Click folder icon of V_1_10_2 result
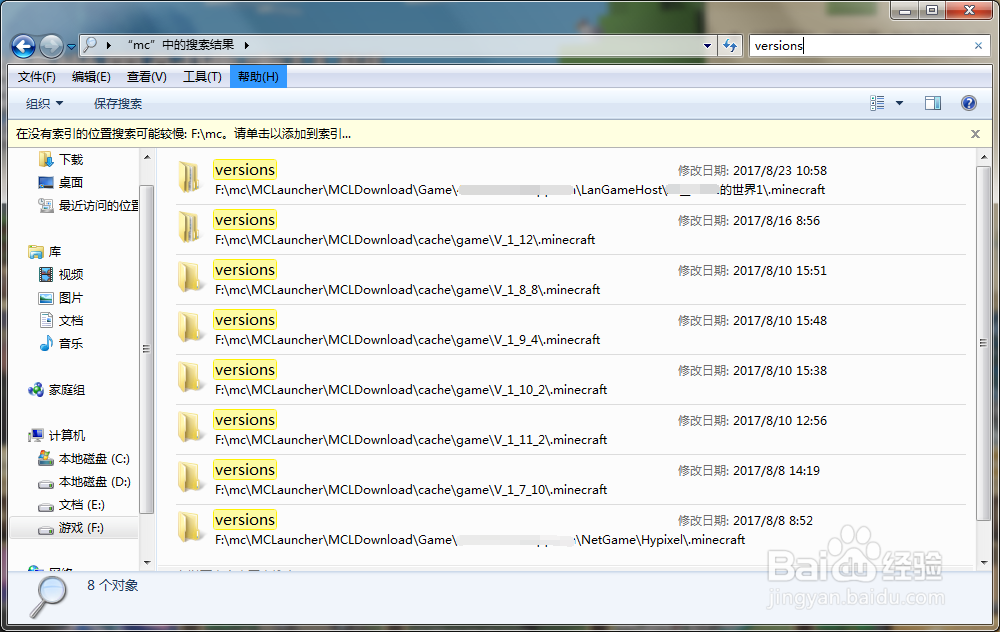Viewport: 1000px width, 632px height. pos(189,378)
